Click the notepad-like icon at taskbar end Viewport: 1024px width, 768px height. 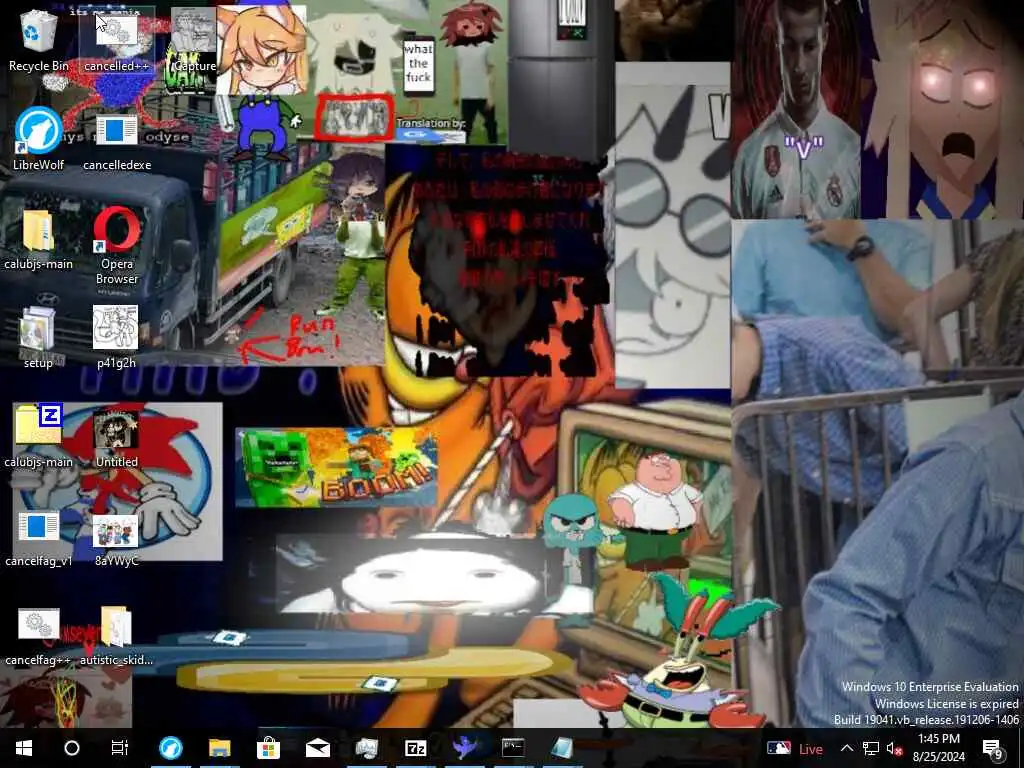click(x=562, y=748)
